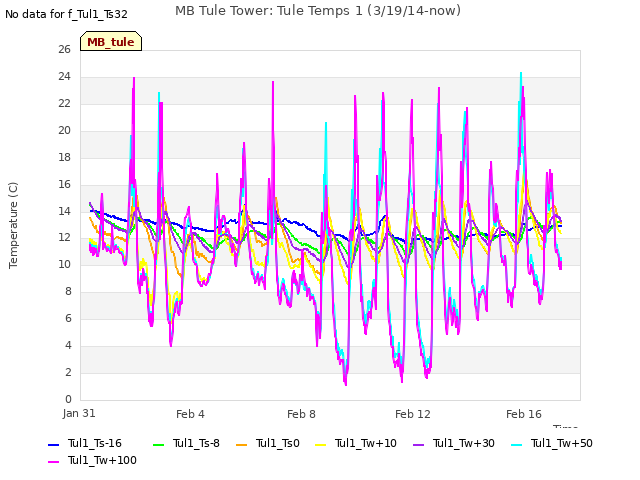
Task: Toggle the Tul1_Tw+10 legend entry
Action: (356, 443)
